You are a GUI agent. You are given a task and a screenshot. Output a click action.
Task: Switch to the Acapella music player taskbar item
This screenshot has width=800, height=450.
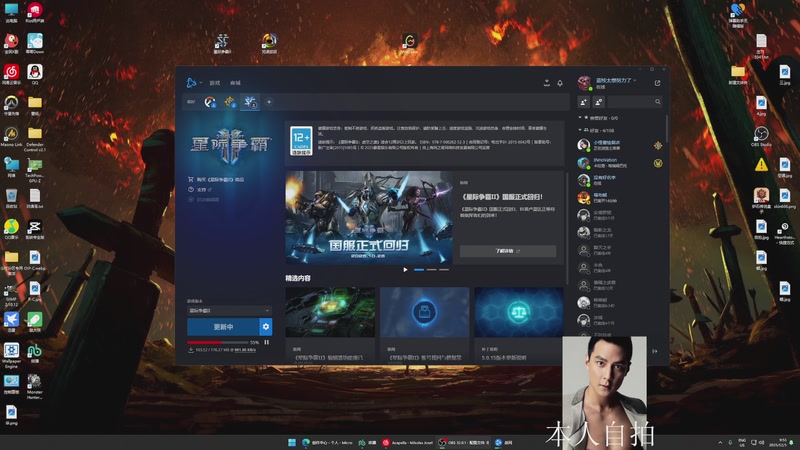(408, 442)
